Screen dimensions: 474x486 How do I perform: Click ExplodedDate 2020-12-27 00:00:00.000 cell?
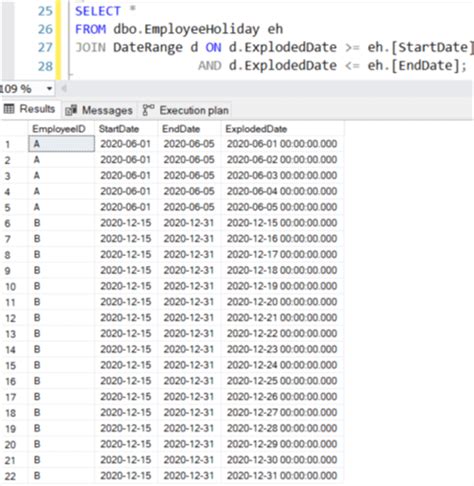tap(283, 412)
